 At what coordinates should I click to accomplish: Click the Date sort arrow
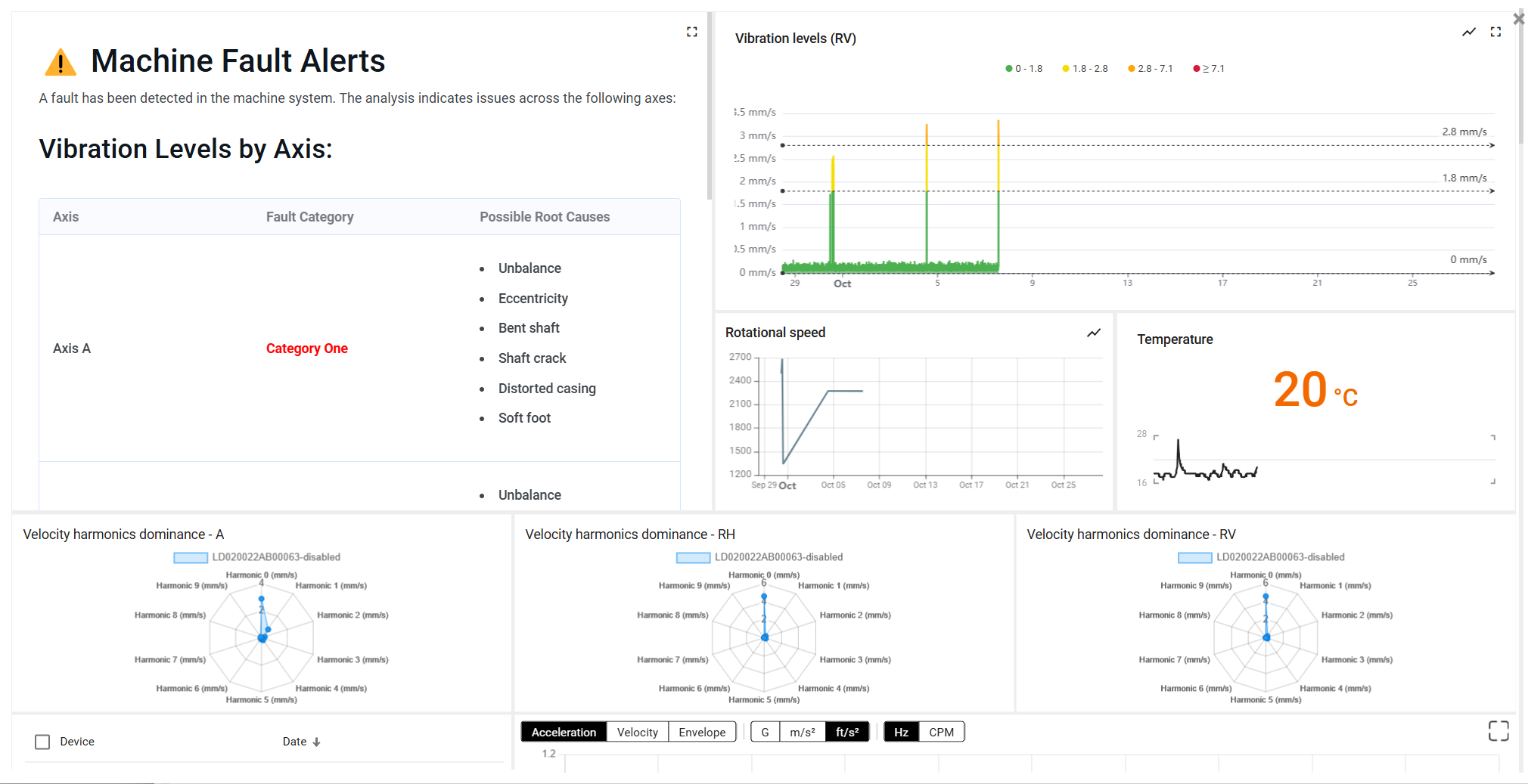coord(316,742)
